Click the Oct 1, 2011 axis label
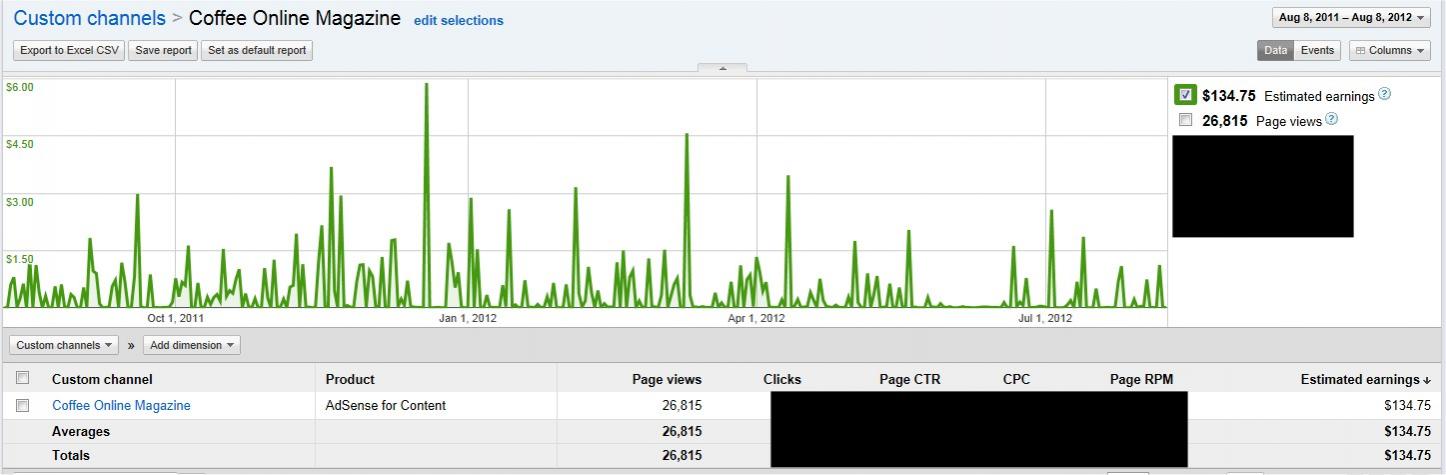 (175, 318)
